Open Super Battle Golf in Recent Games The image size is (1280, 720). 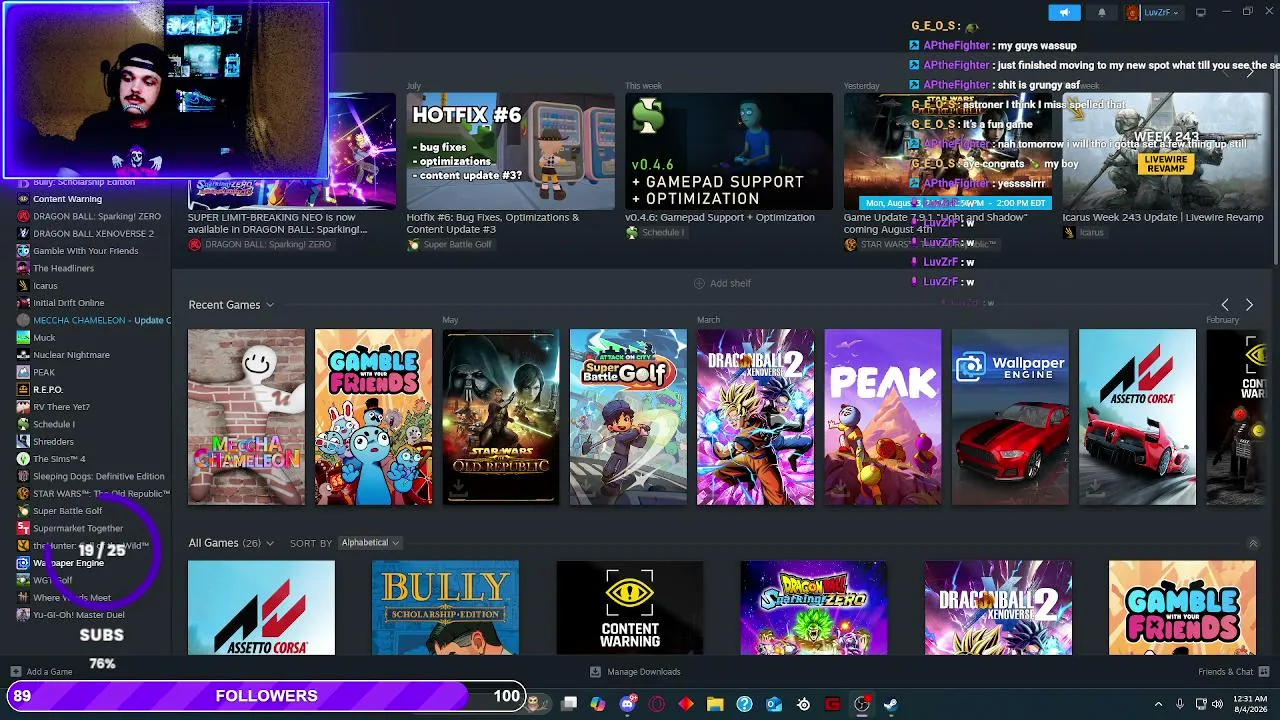628,417
